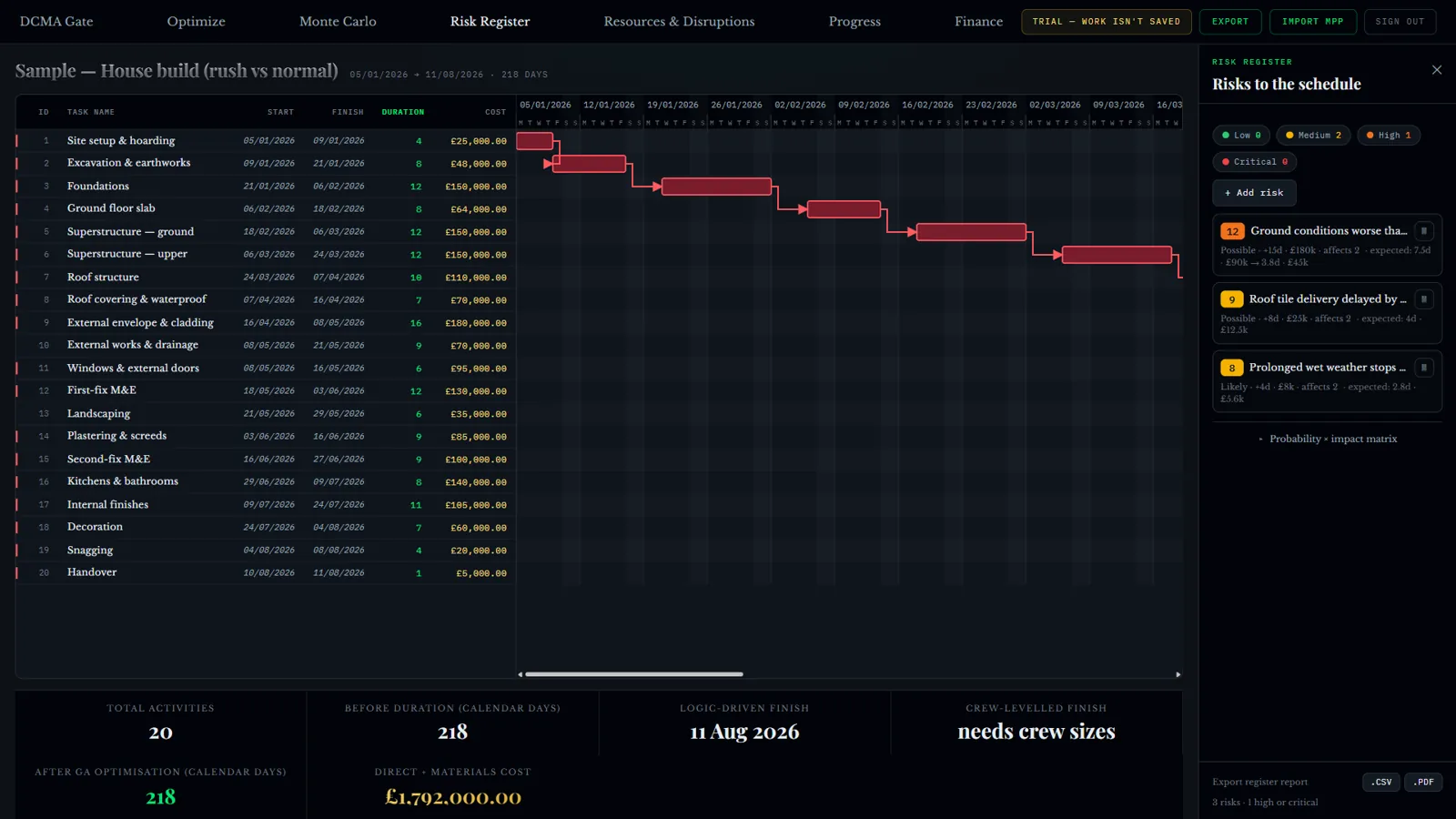Screen dimensions: 1456x819
Task: Click Sign Out
Action: (x=1400, y=22)
